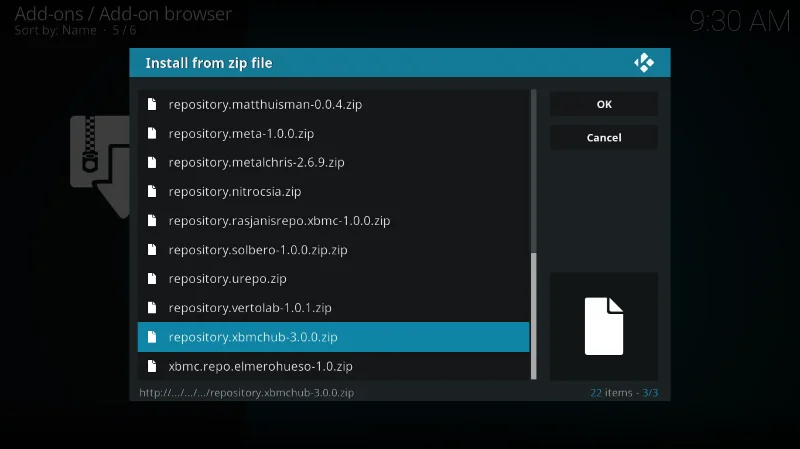This screenshot has height=449, width=800.
Task: Click file icon beside repository.nitrocsia.zip
Action: click(x=152, y=191)
